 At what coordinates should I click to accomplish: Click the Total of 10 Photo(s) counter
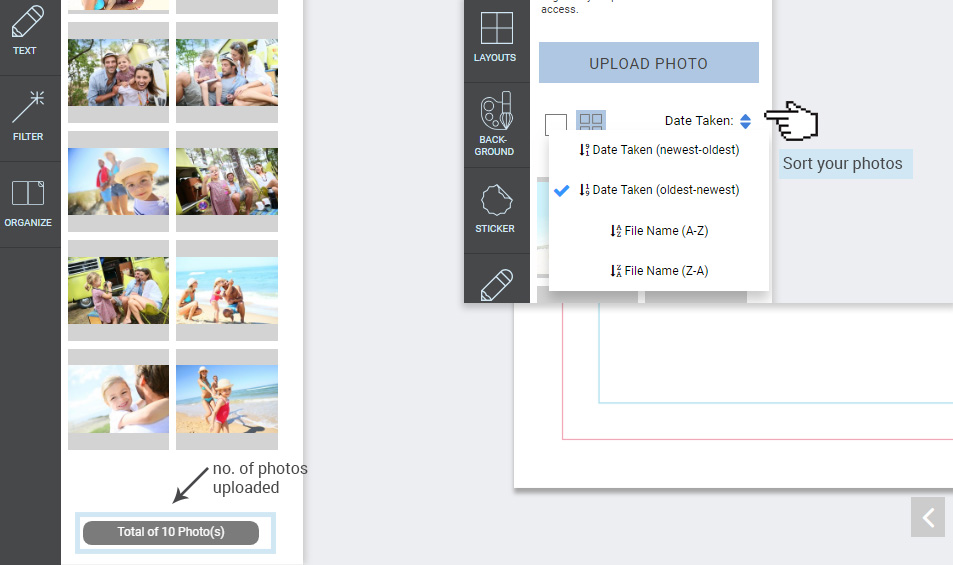(171, 532)
